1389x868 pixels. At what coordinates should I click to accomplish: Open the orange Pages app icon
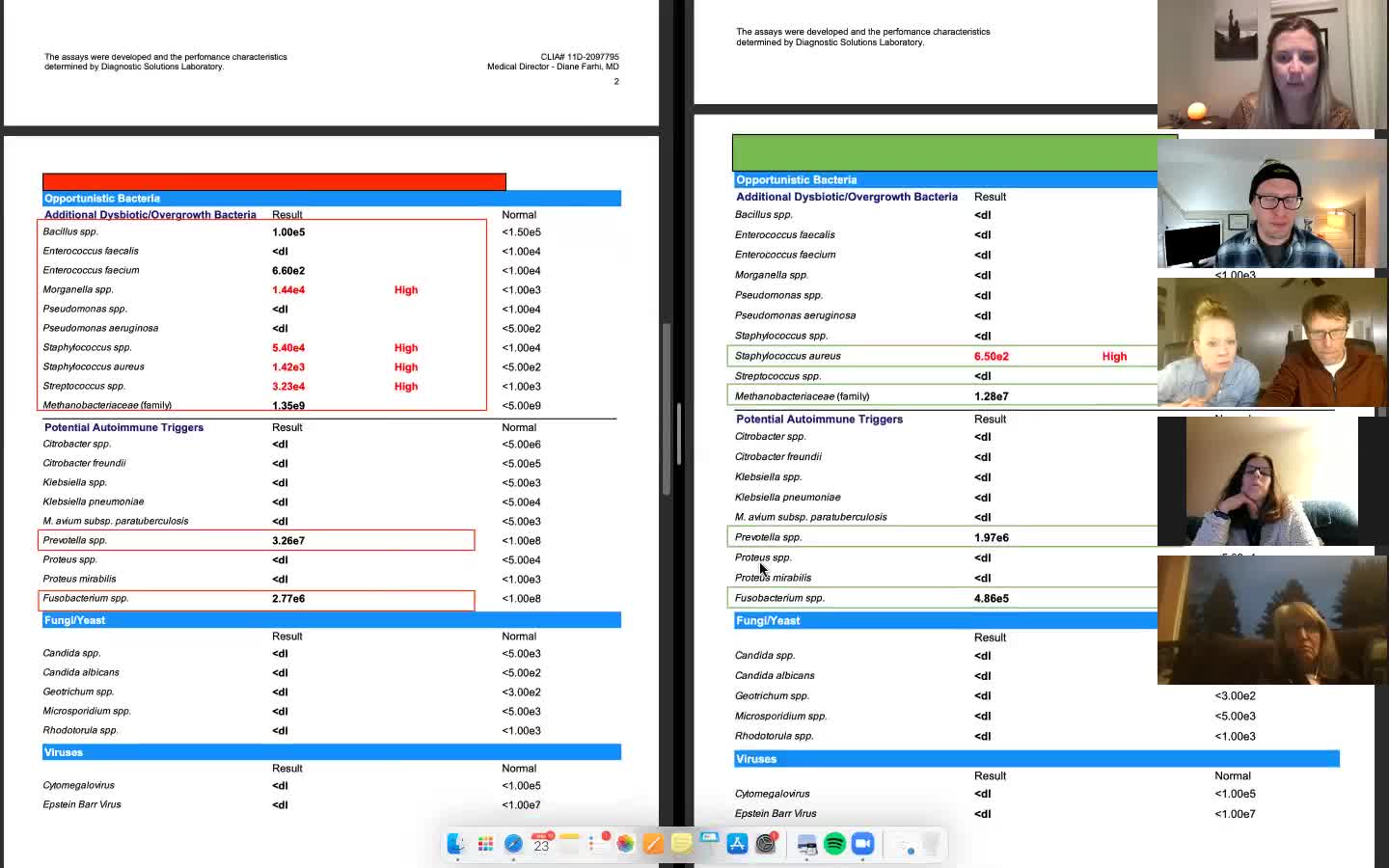(x=653, y=844)
